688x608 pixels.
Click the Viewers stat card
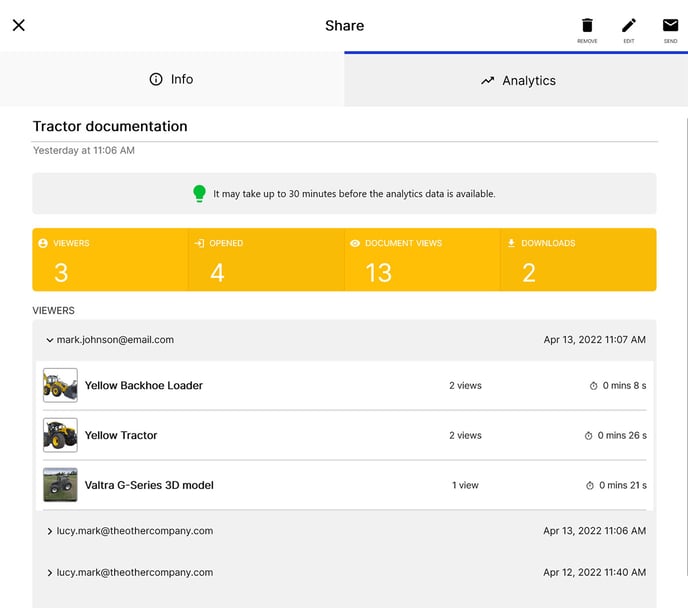click(x=110, y=259)
